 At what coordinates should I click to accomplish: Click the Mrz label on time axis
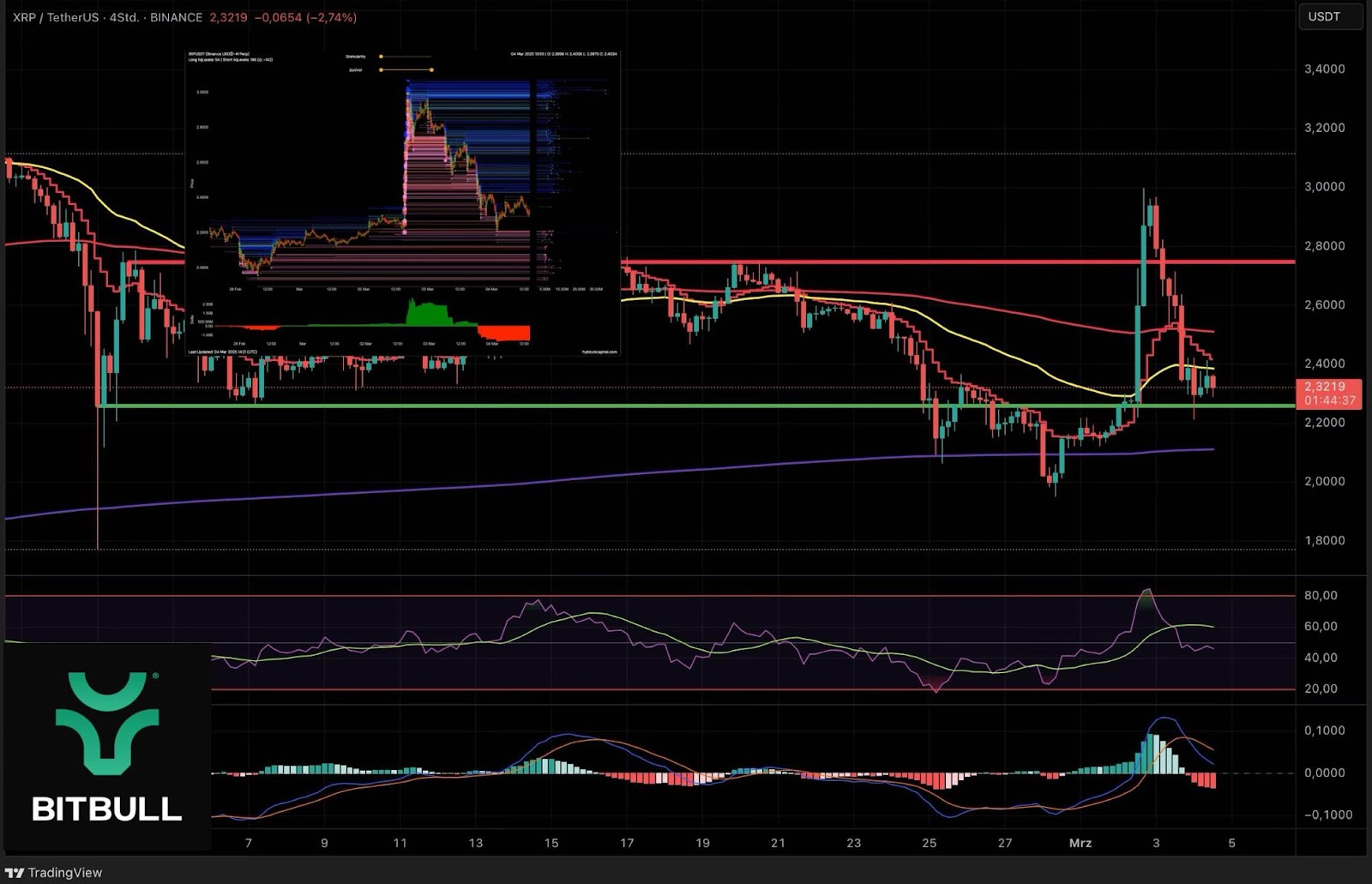pyautogui.click(x=1080, y=843)
